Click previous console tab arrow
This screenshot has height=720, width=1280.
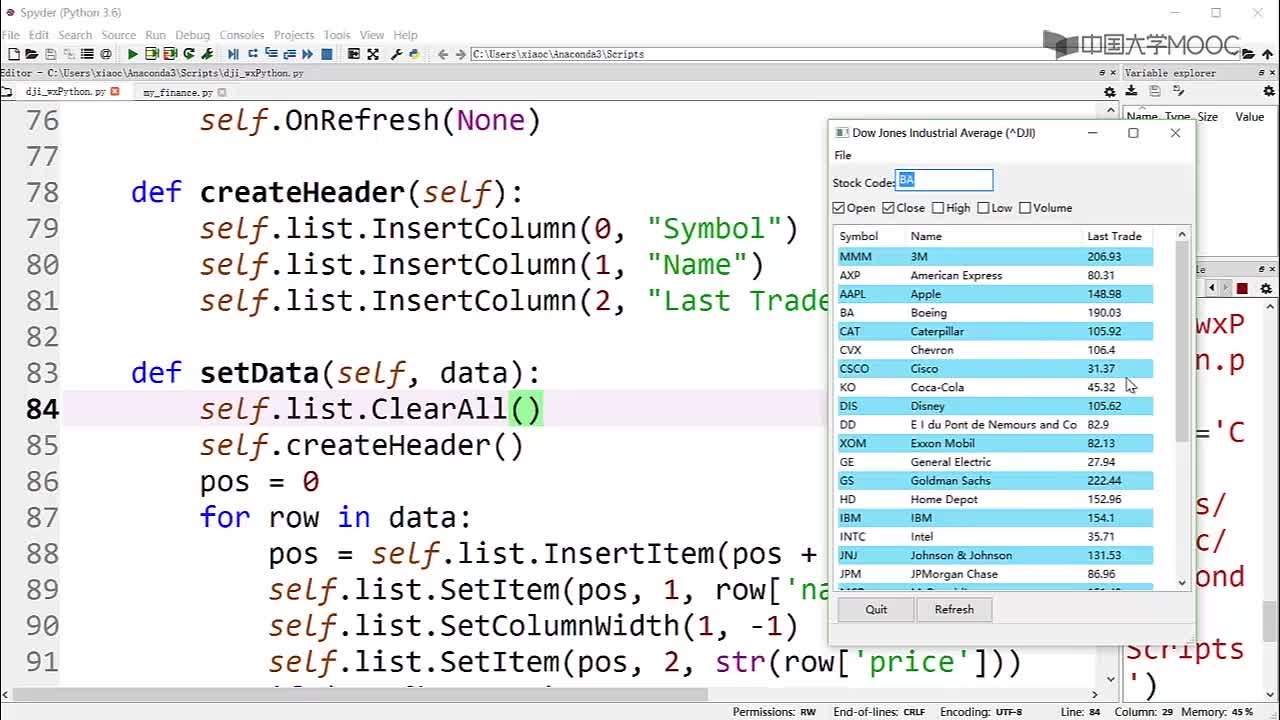1211,288
